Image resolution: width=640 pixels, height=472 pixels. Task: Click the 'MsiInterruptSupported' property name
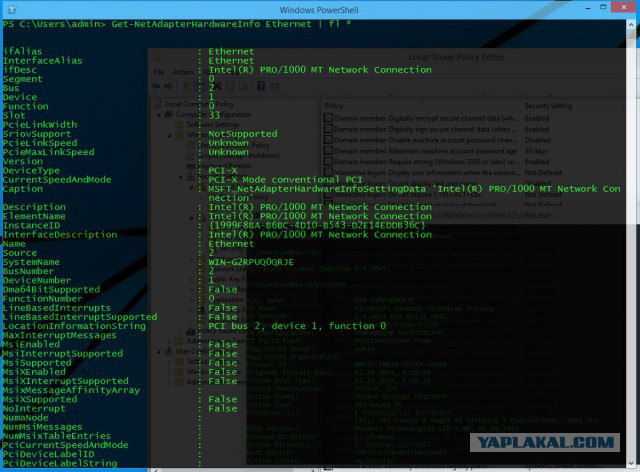click(x=62, y=354)
